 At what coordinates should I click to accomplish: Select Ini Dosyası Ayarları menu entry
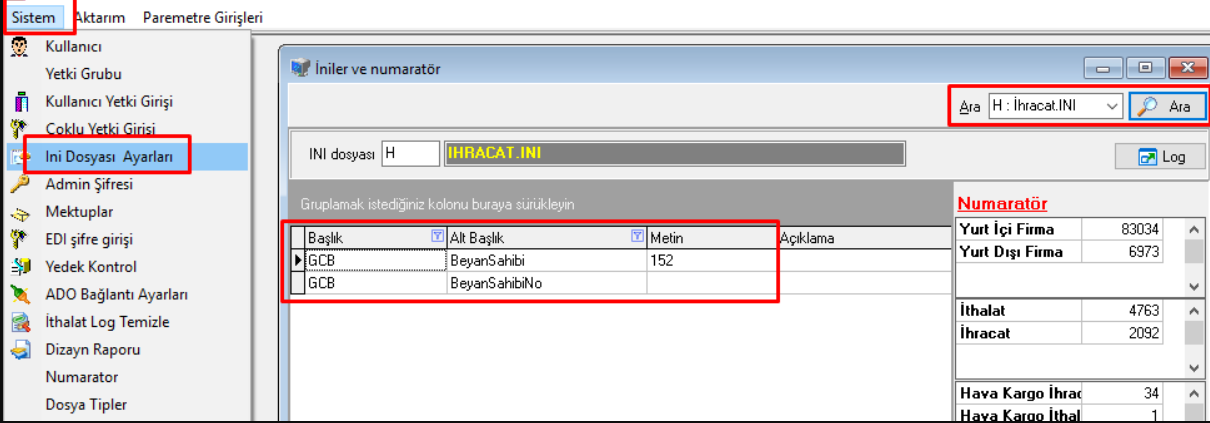coord(109,157)
